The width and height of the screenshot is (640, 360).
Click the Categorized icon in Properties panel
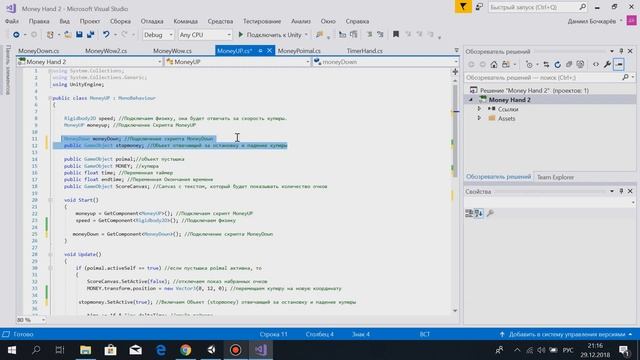pos(469,213)
